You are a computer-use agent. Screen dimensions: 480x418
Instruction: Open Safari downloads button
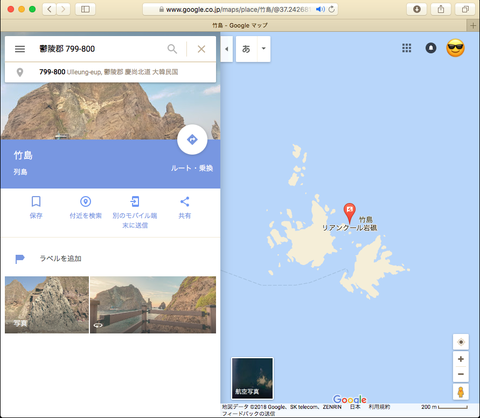point(416,9)
